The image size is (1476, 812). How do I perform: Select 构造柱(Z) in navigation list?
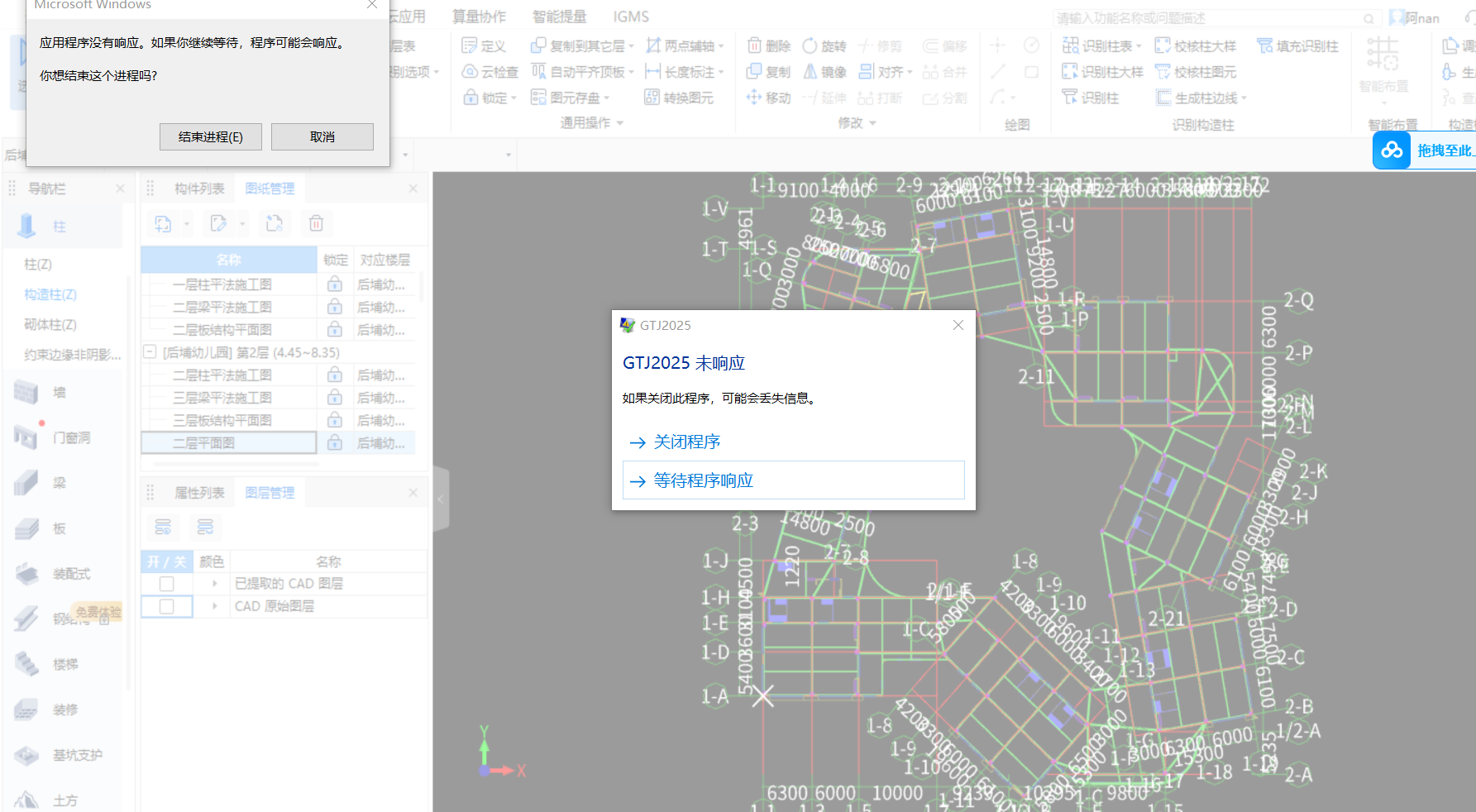pyautogui.click(x=50, y=294)
